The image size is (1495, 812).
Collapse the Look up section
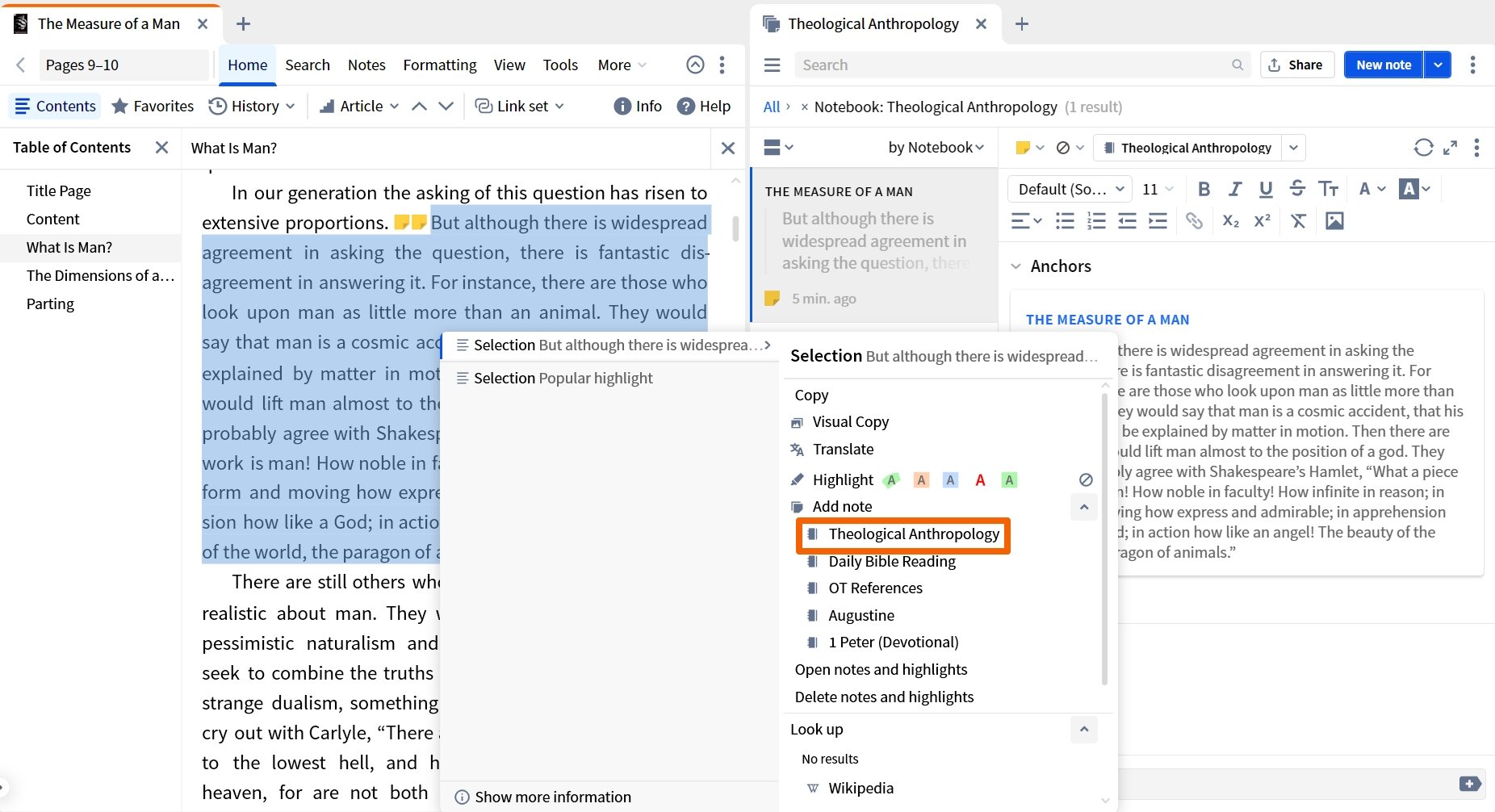1084,730
